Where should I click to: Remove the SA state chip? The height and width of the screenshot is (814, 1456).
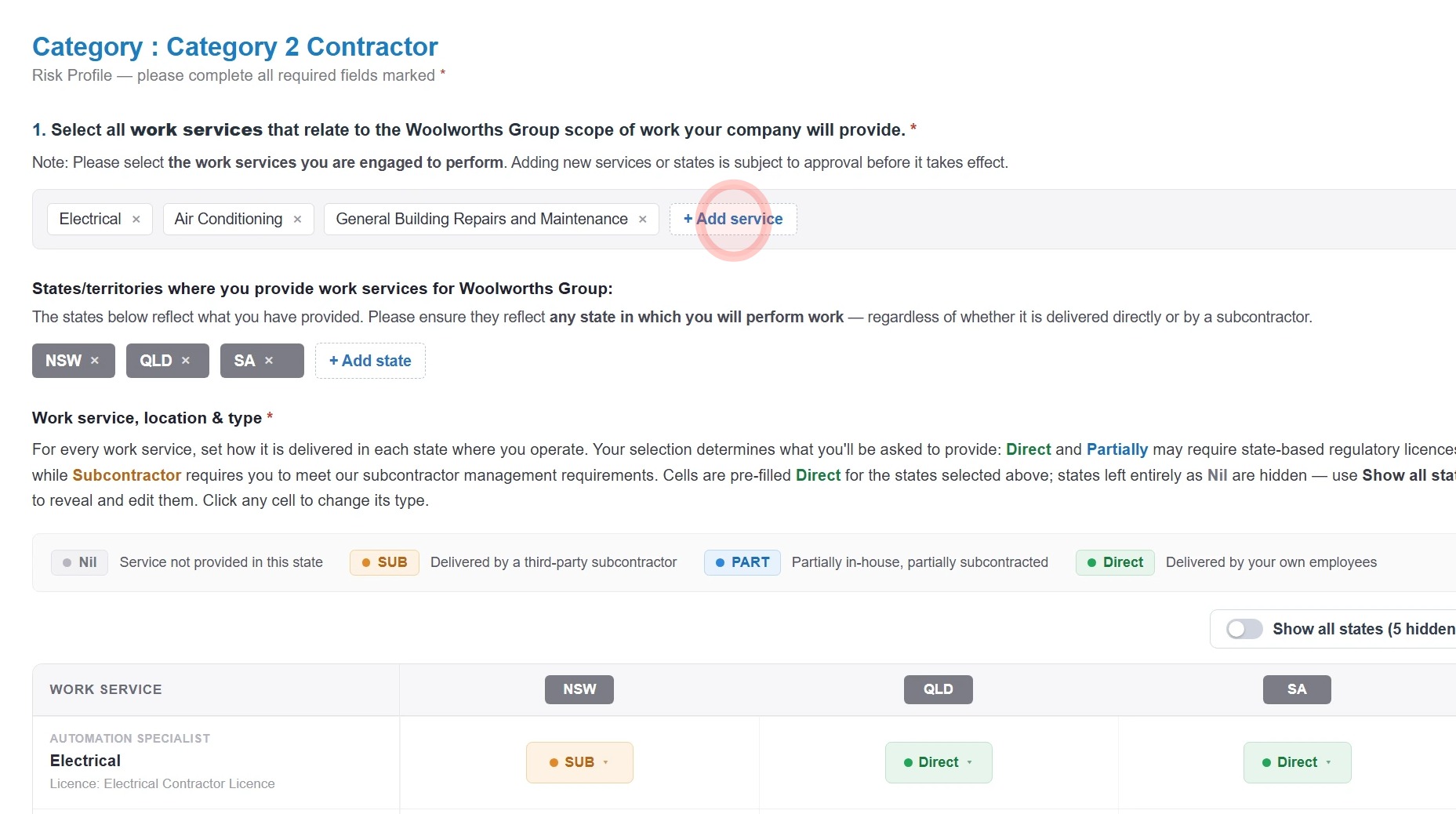[269, 361]
